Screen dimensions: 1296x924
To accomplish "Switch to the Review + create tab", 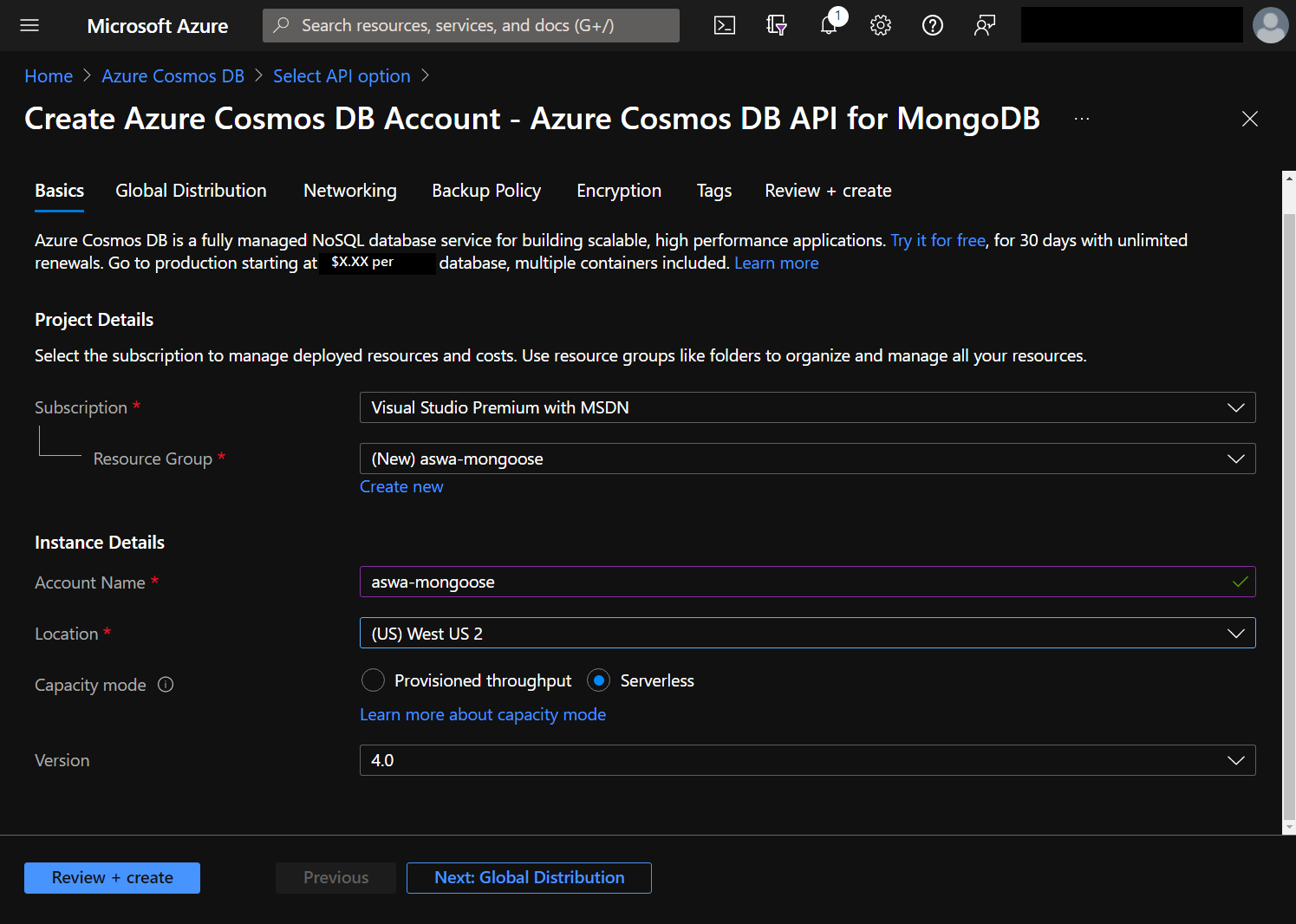I will click(828, 191).
